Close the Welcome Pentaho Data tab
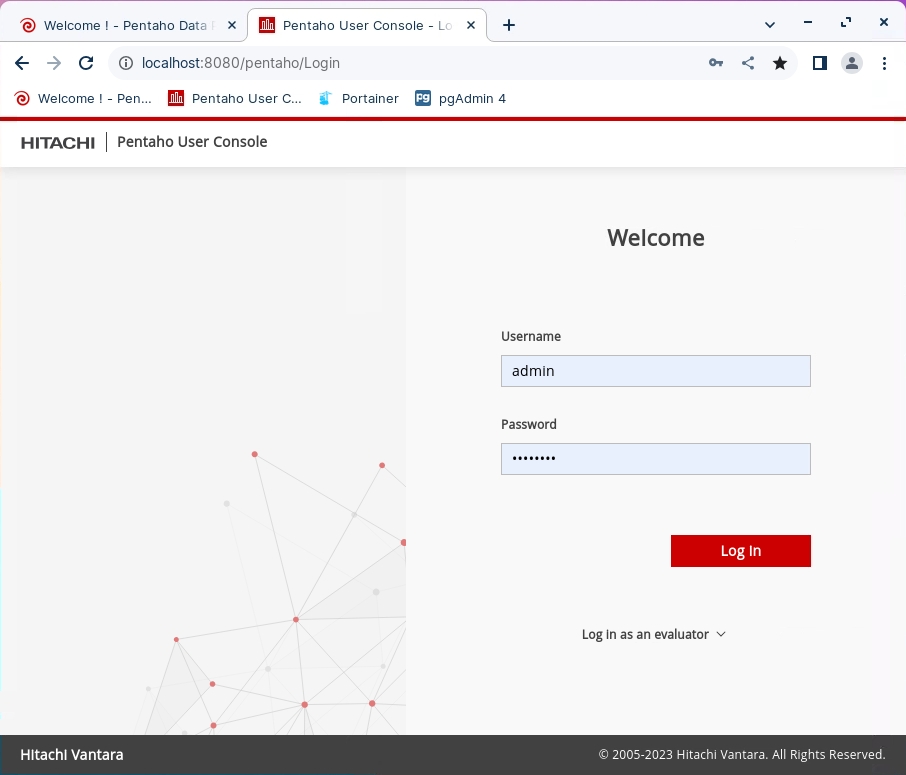906x775 pixels. click(x=232, y=25)
